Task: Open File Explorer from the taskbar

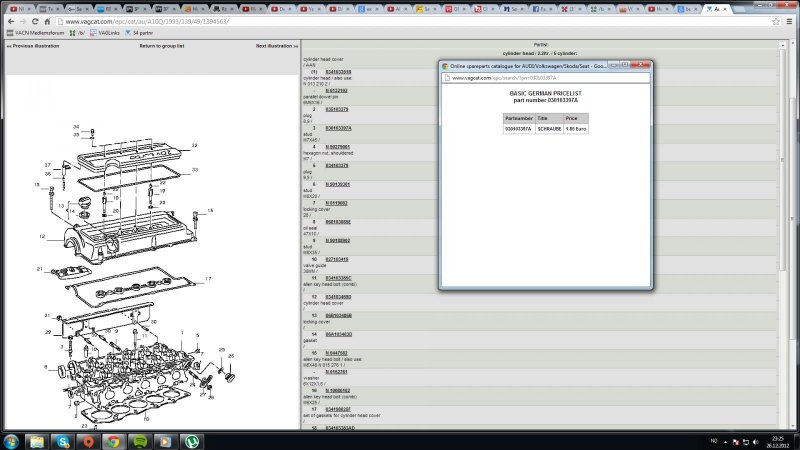Action: (x=37, y=441)
